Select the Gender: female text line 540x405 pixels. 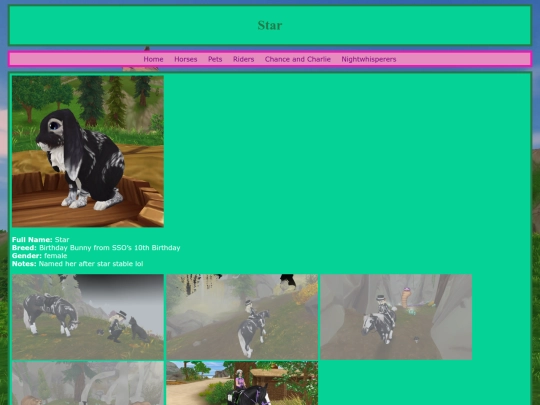40,256
